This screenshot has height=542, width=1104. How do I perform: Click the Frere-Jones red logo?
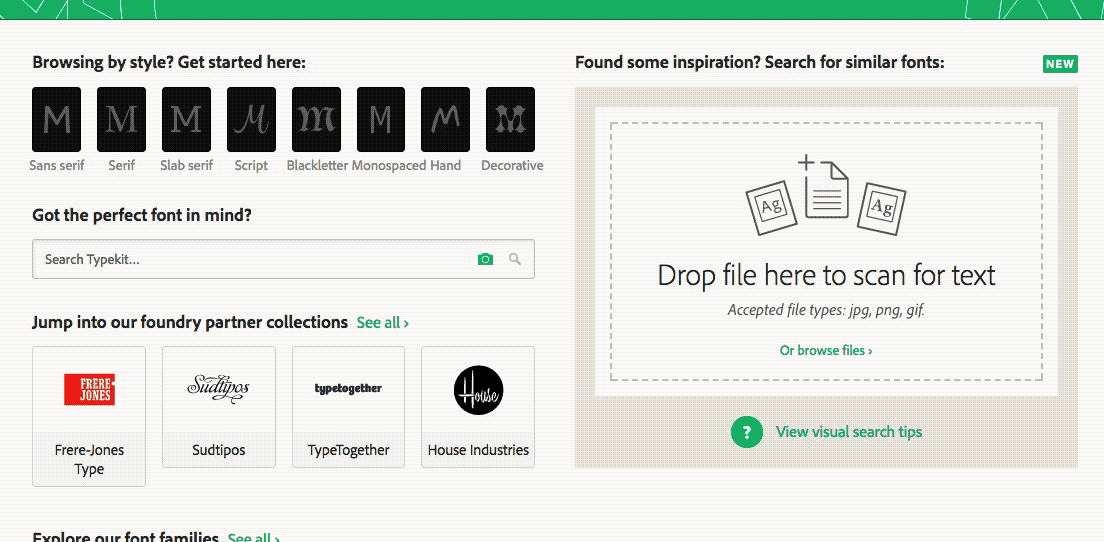tap(89, 389)
